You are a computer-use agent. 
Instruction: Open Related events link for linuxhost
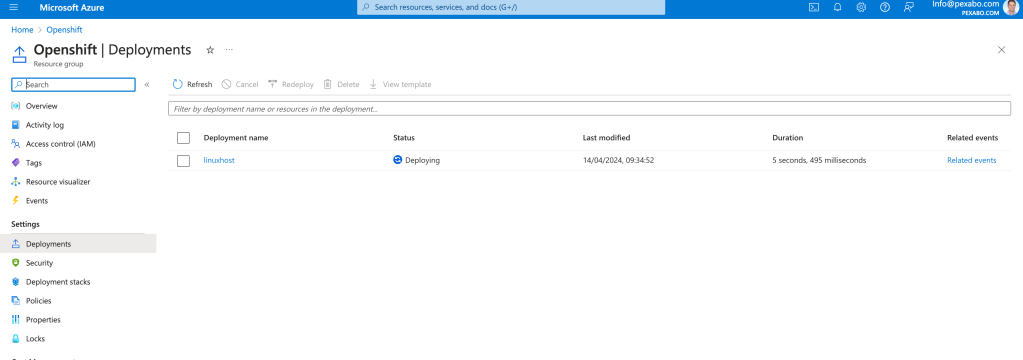click(971, 160)
